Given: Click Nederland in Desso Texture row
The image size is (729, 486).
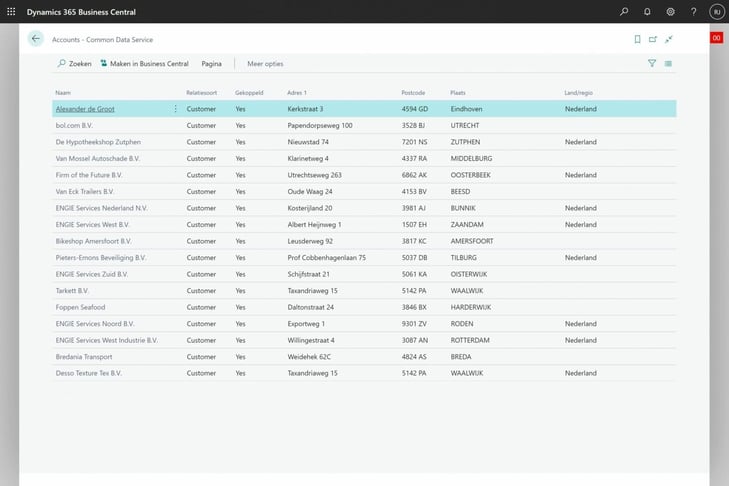Looking at the screenshot, I should tap(581, 373).
